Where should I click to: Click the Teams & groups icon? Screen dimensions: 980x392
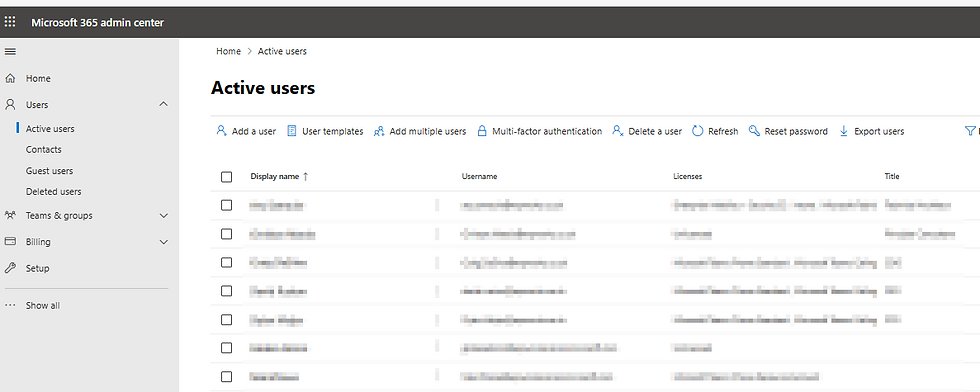[10, 215]
